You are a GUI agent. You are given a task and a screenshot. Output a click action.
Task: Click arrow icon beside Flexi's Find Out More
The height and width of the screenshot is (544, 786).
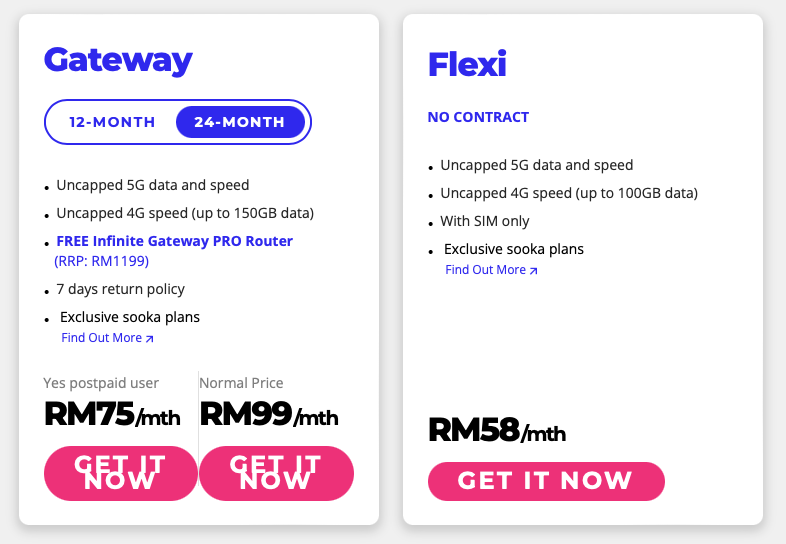tap(533, 271)
